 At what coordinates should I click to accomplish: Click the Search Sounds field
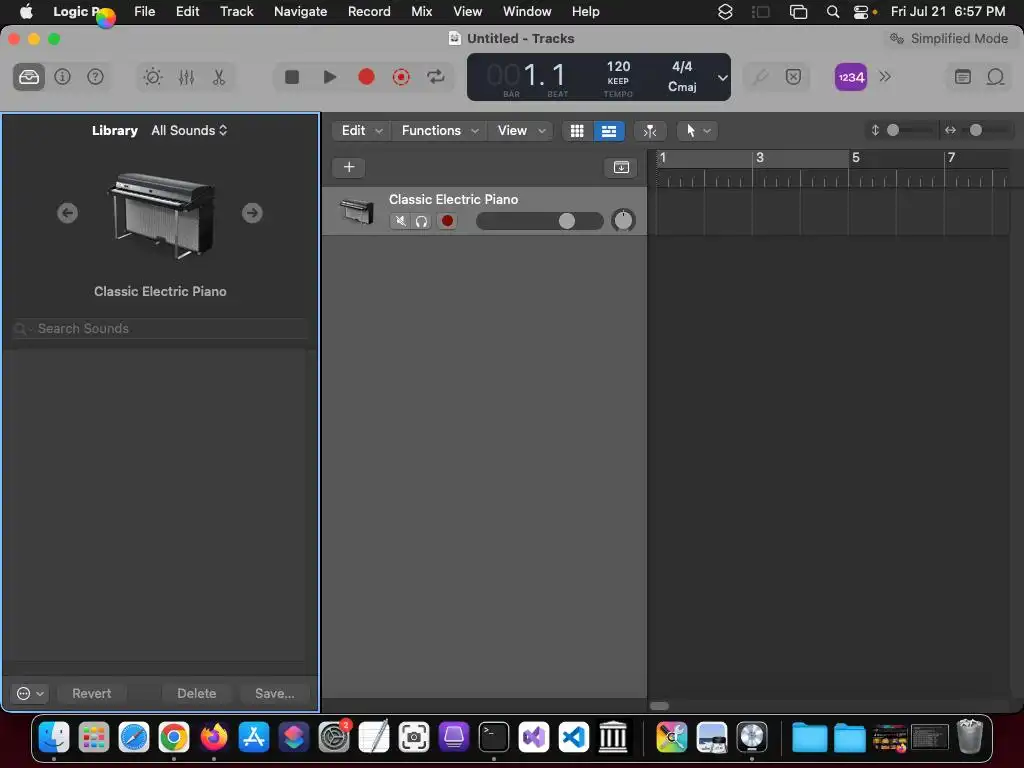click(160, 328)
